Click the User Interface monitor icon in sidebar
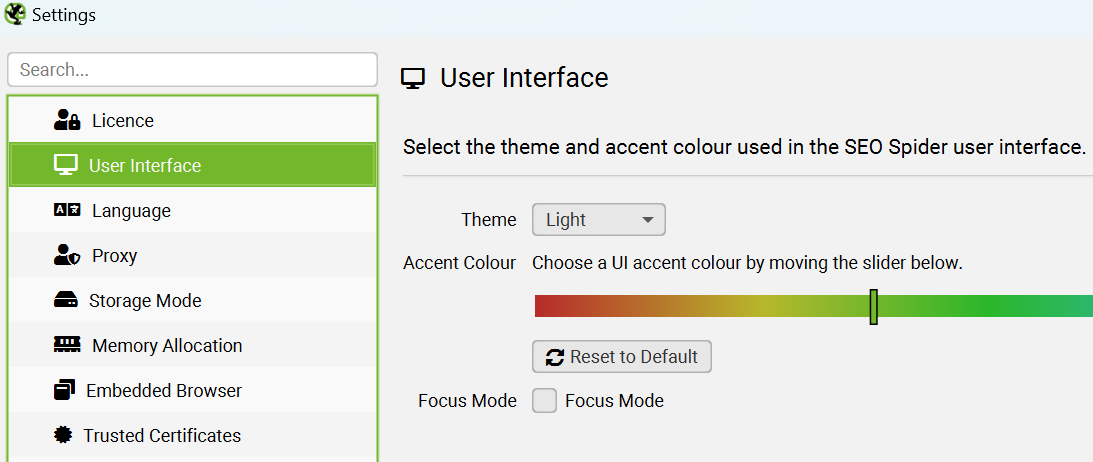 click(66, 165)
